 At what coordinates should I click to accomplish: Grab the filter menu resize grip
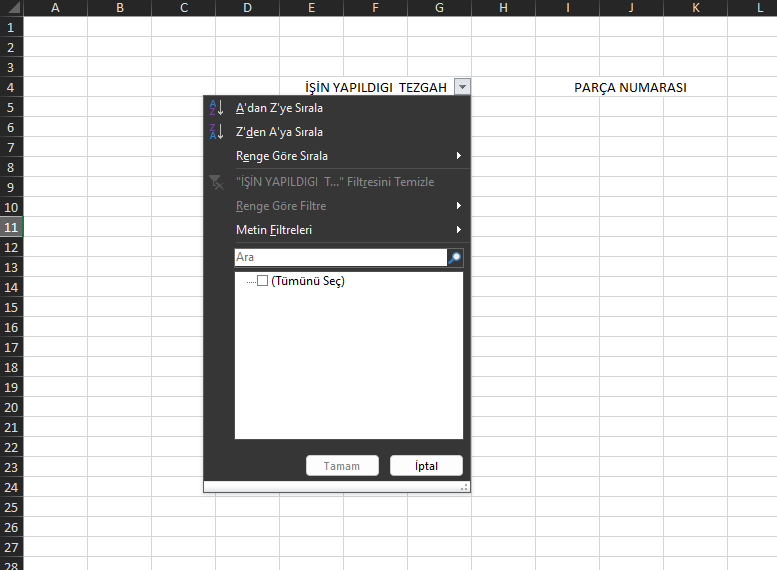[464, 488]
